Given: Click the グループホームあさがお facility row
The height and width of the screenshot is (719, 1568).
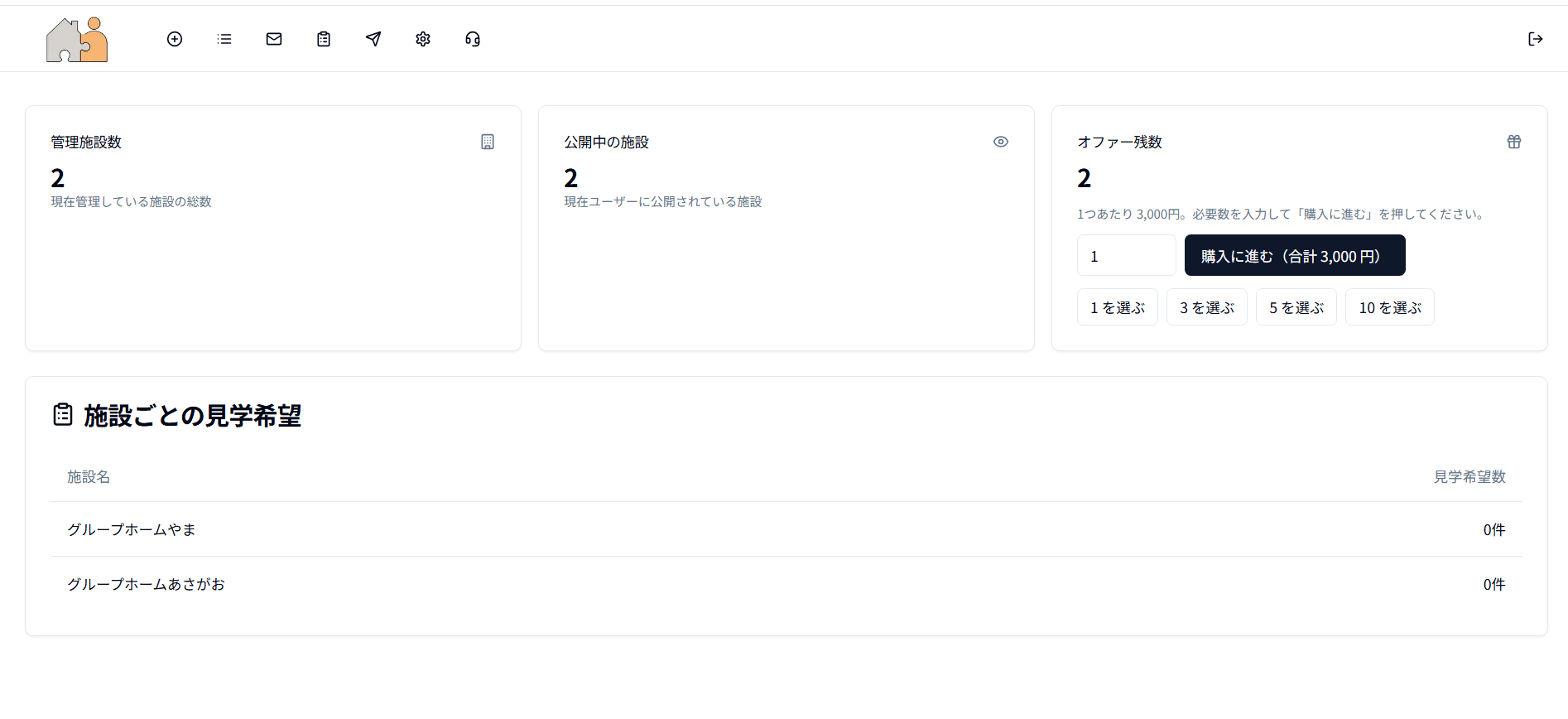Looking at the screenshot, I should tap(146, 584).
